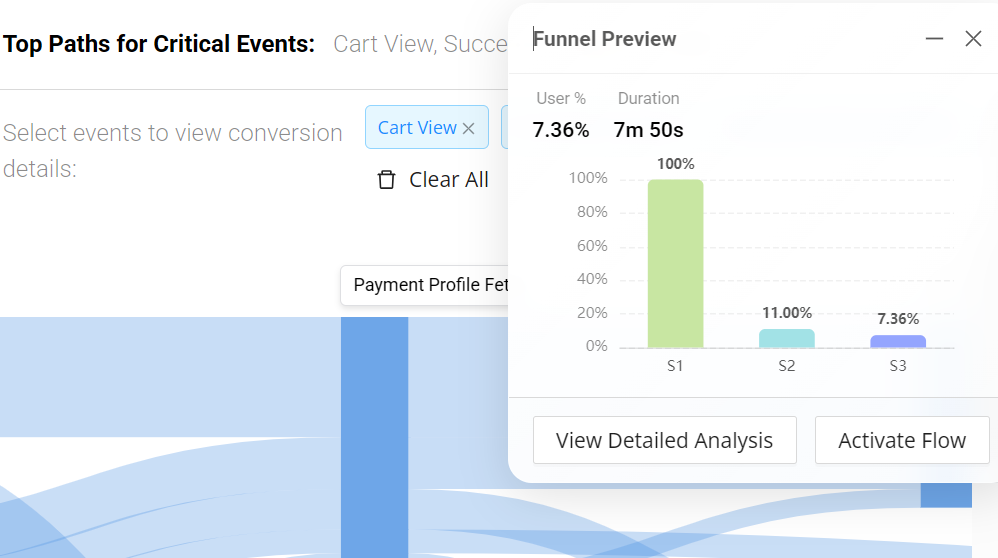Click the Top Paths for Critical Events heading
This screenshot has height=558, width=998.
159,44
